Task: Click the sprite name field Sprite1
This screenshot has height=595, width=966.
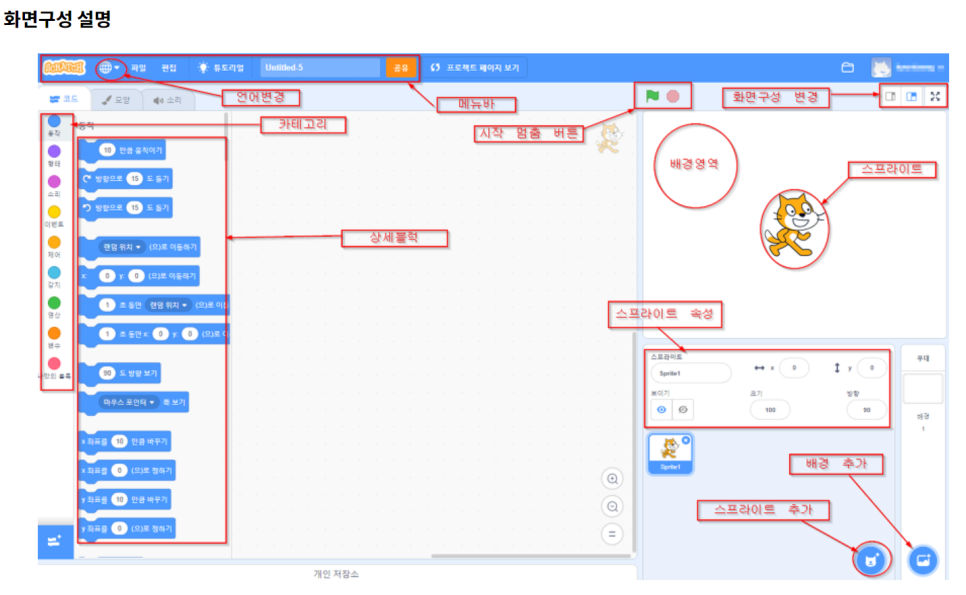Action: [691, 373]
